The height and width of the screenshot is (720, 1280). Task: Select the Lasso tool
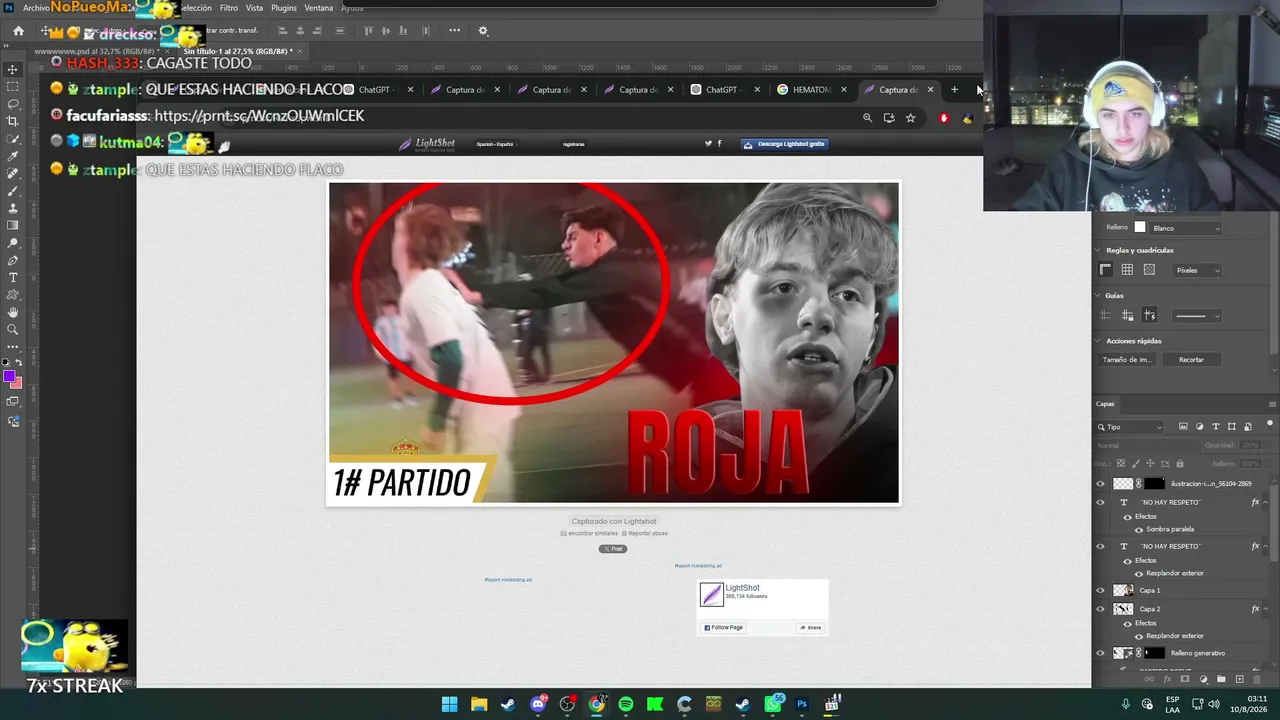pos(13,104)
